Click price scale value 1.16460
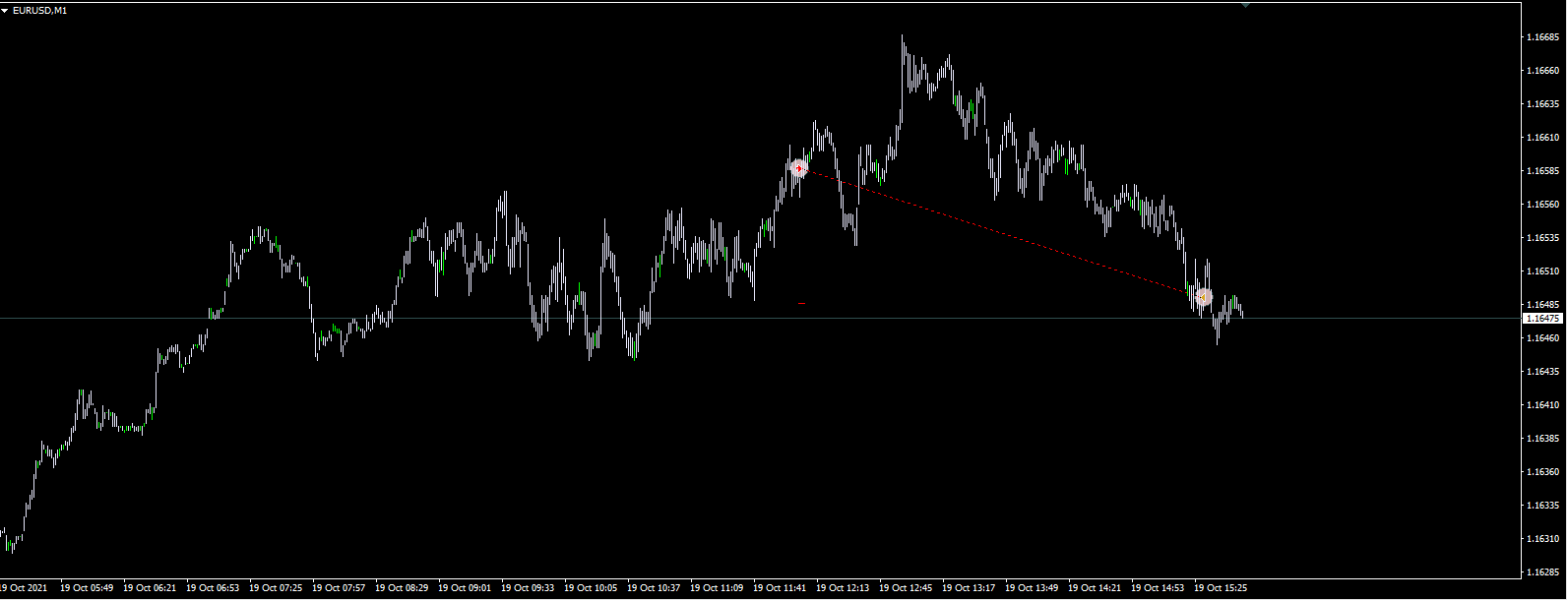The width and height of the screenshot is (1568, 601). pyautogui.click(x=1542, y=338)
